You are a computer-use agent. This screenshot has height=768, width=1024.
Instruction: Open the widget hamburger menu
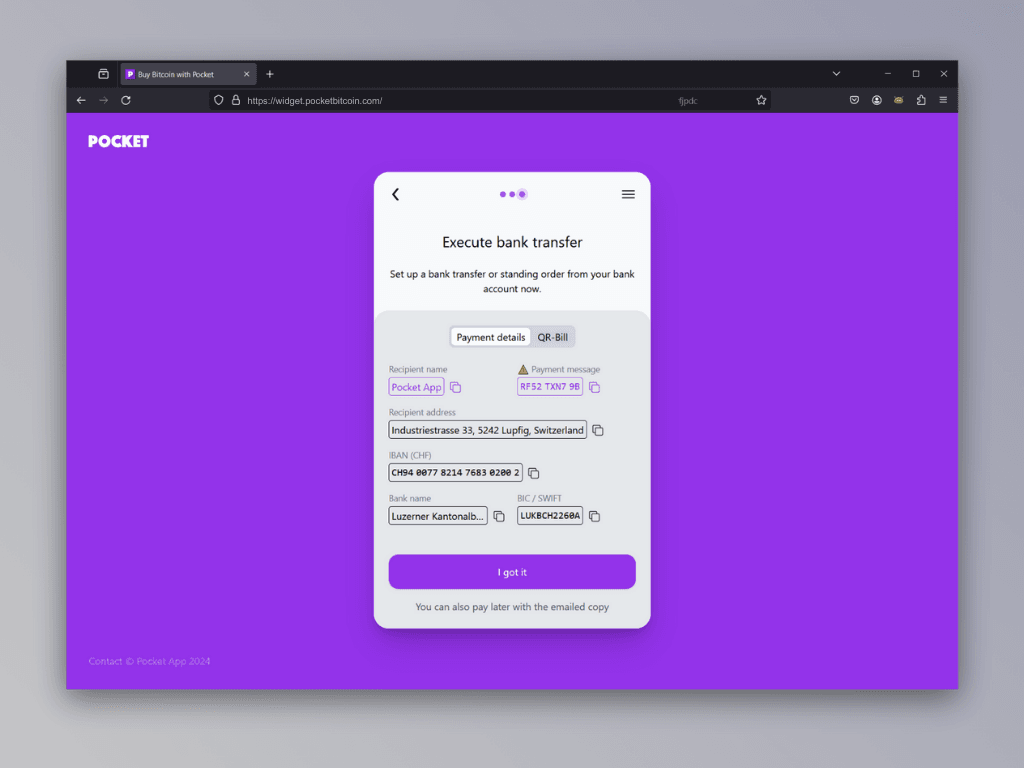tap(628, 195)
